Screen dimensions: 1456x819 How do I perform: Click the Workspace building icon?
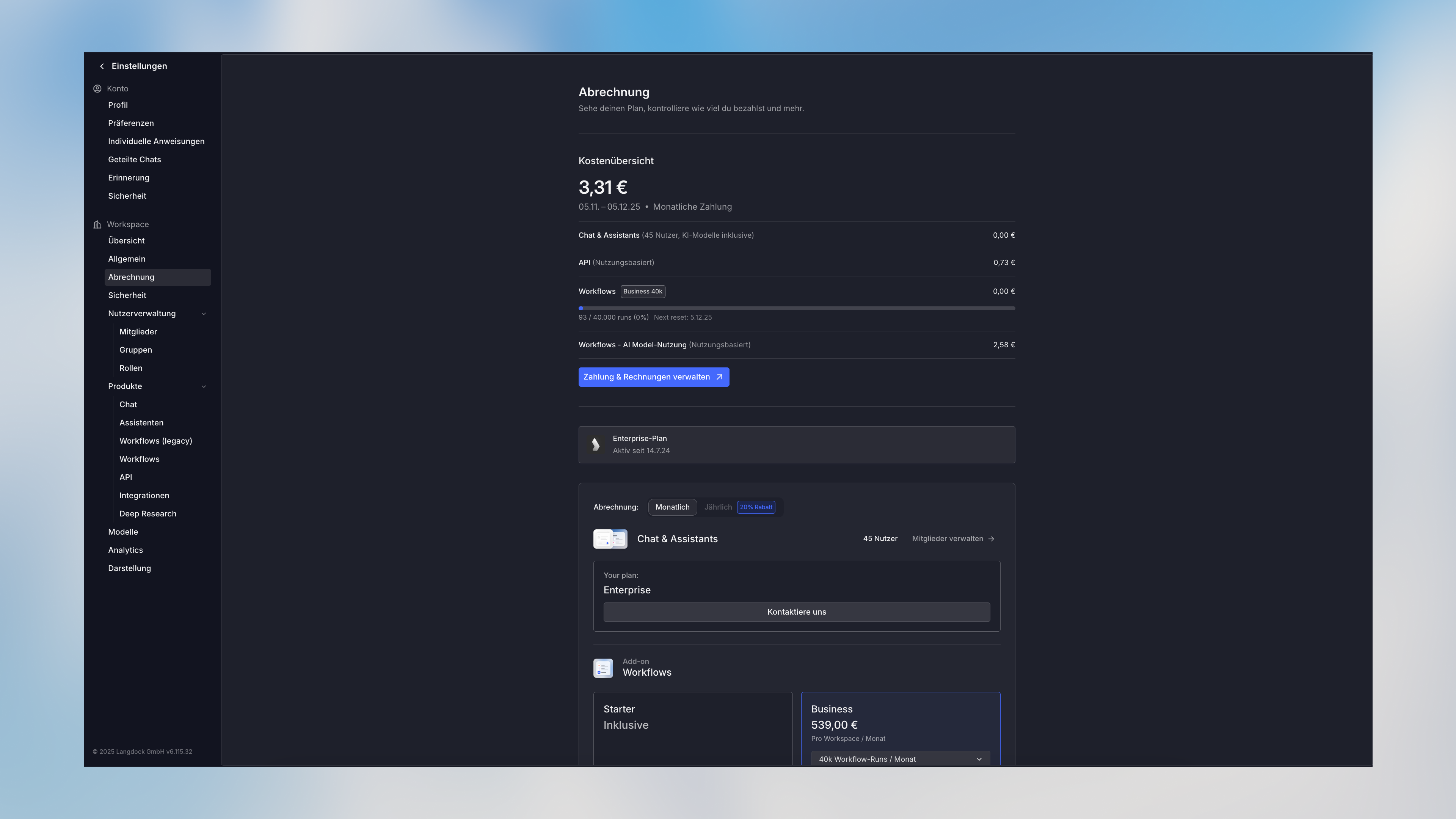(x=97, y=224)
